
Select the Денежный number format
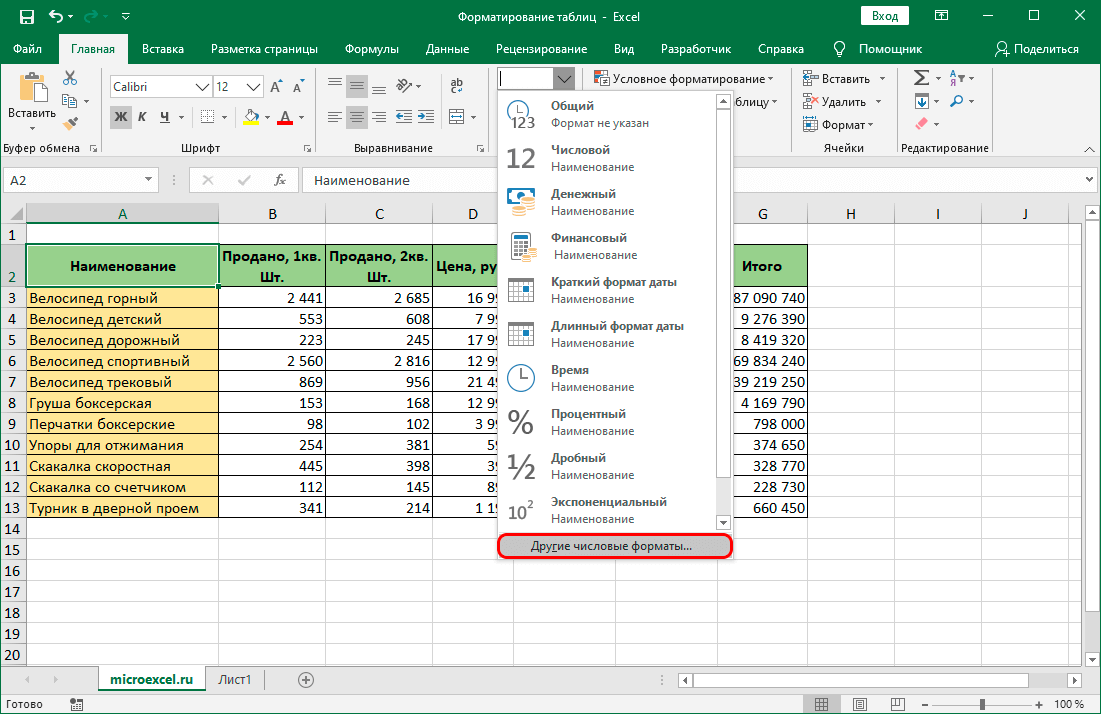608,202
